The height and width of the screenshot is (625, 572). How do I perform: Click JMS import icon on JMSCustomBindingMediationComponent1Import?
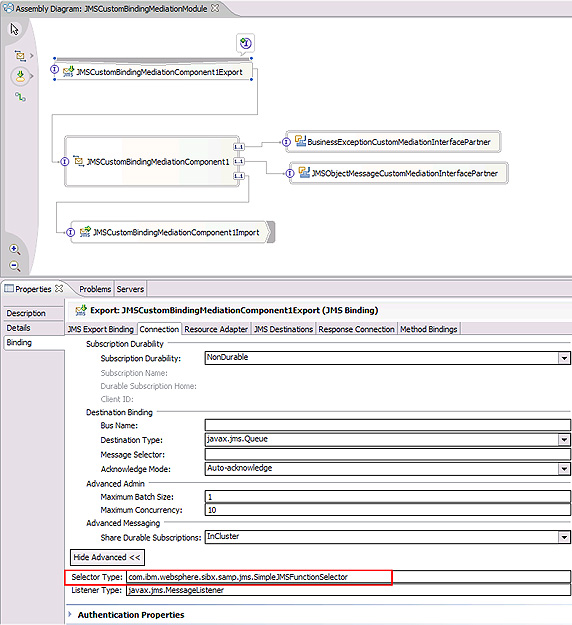click(x=85, y=232)
